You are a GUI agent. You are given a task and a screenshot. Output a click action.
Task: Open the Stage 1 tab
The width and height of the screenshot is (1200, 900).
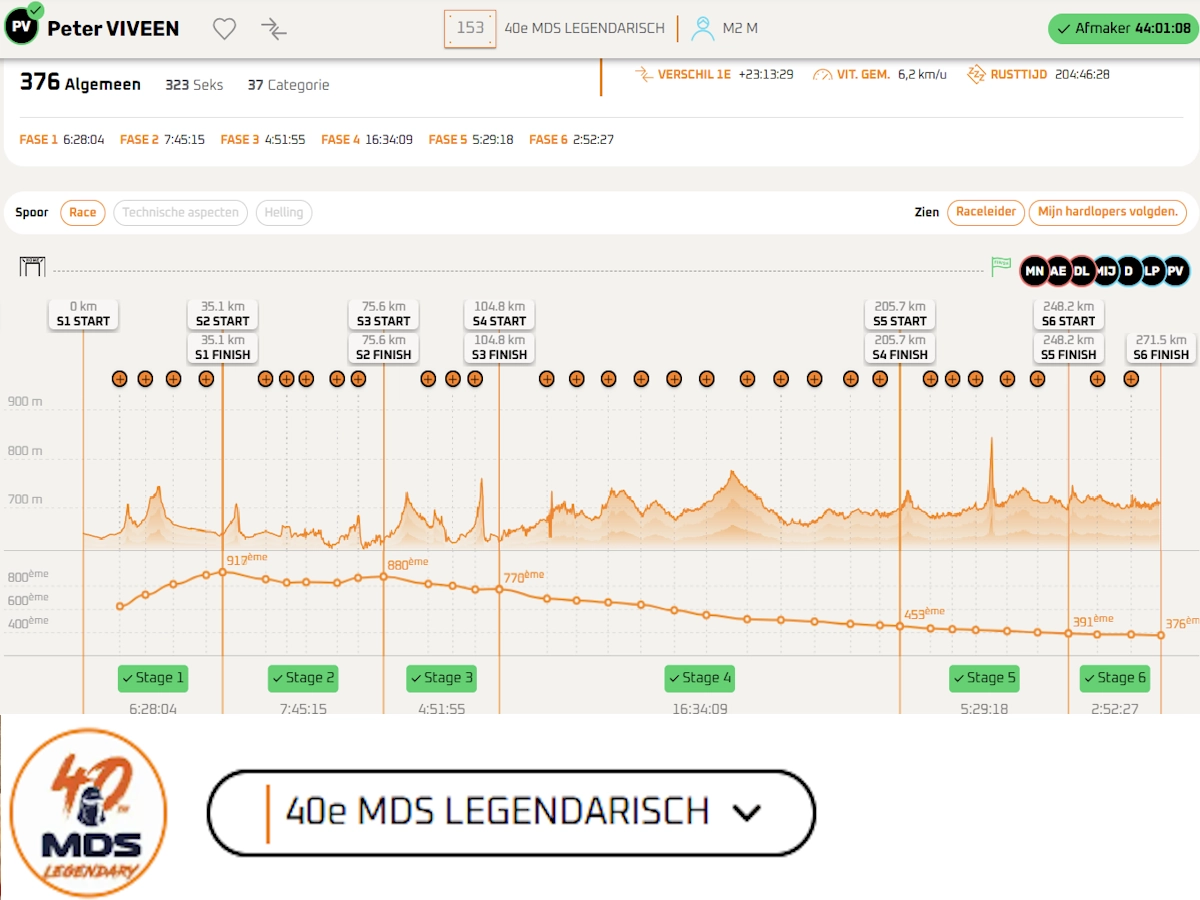(153, 678)
